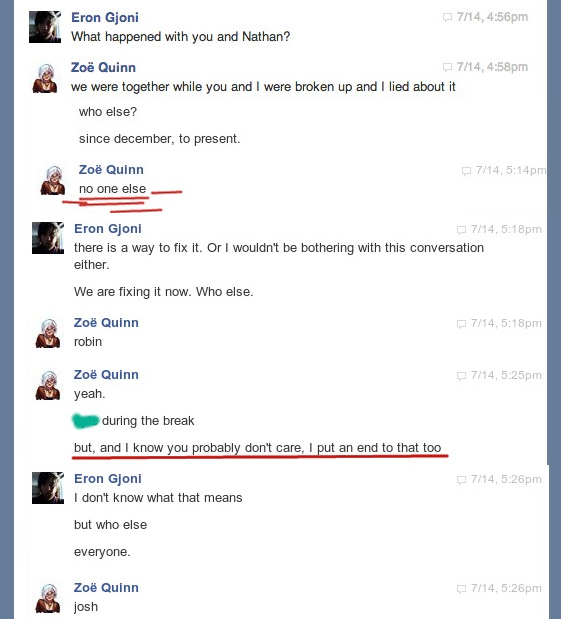Click the green redaction mark before "during the break"
This screenshot has height=619, width=561.
(x=86, y=421)
